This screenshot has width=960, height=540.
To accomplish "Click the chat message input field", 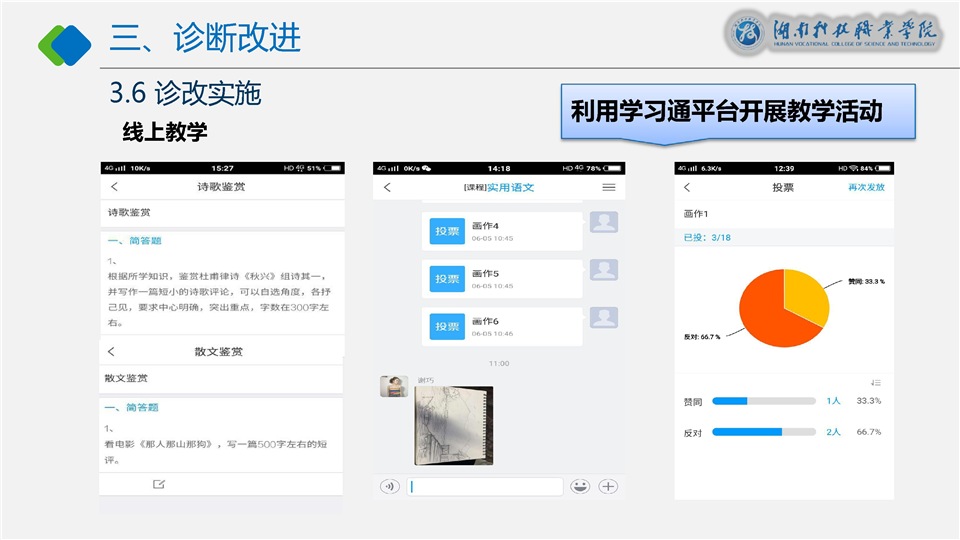I will (486, 487).
